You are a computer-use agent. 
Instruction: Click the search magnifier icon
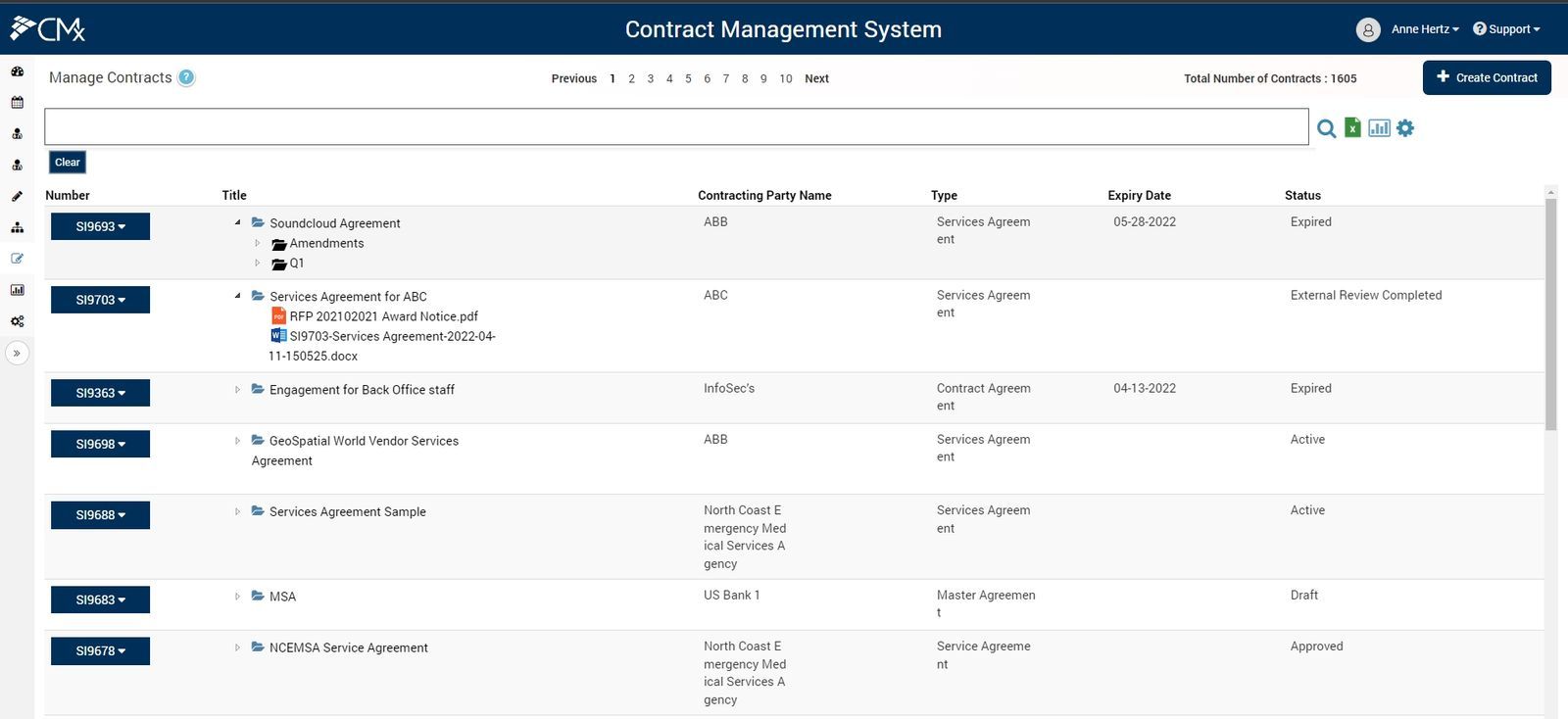point(1327,128)
